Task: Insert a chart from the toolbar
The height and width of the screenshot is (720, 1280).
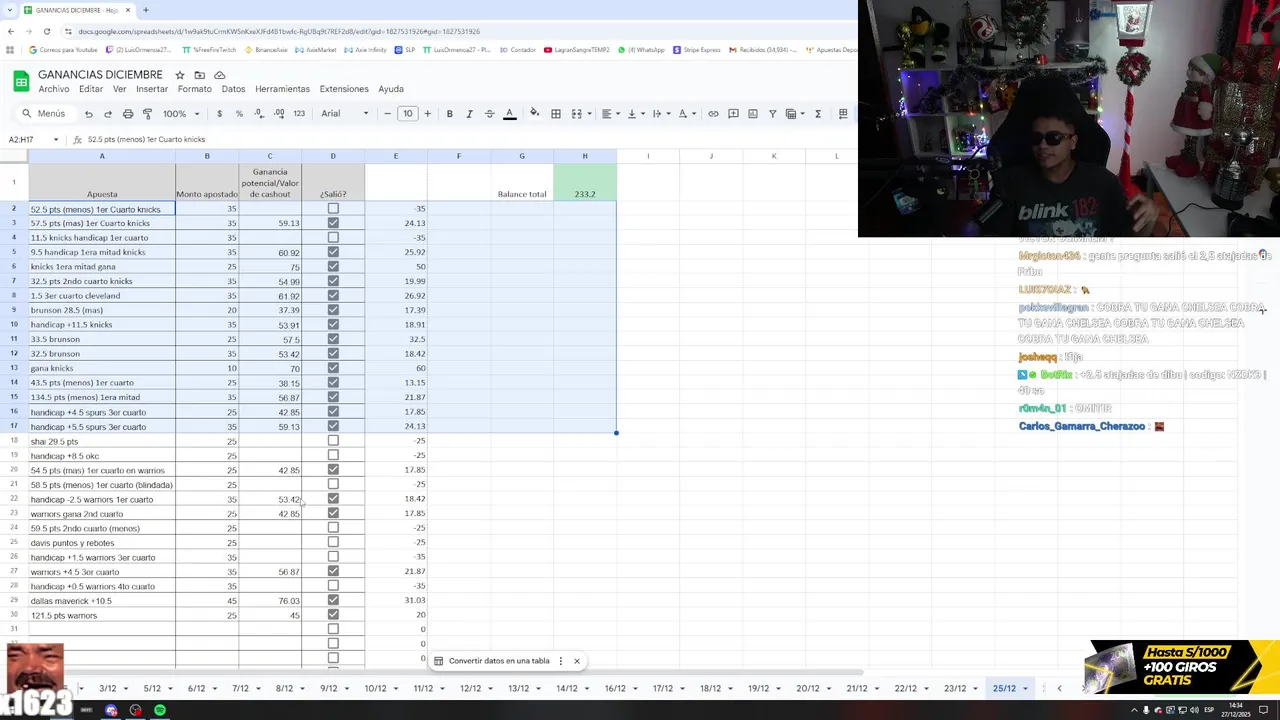Action: [x=753, y=114]
